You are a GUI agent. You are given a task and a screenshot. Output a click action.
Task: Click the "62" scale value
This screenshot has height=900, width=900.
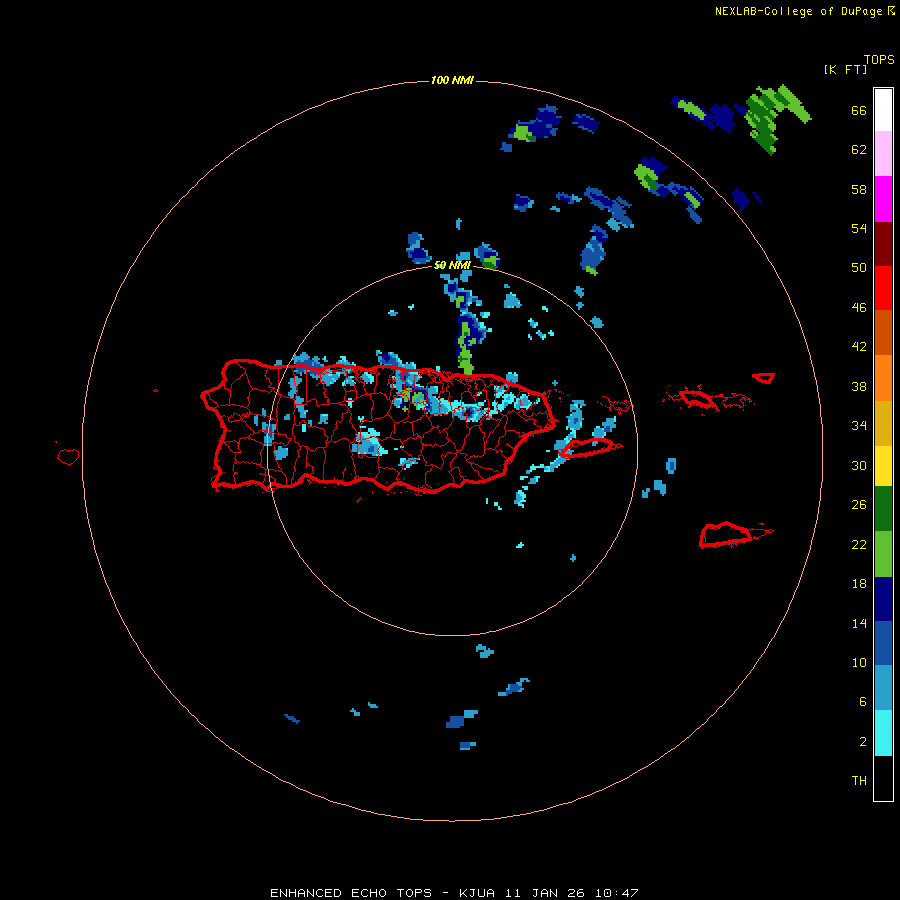point(859,150)
